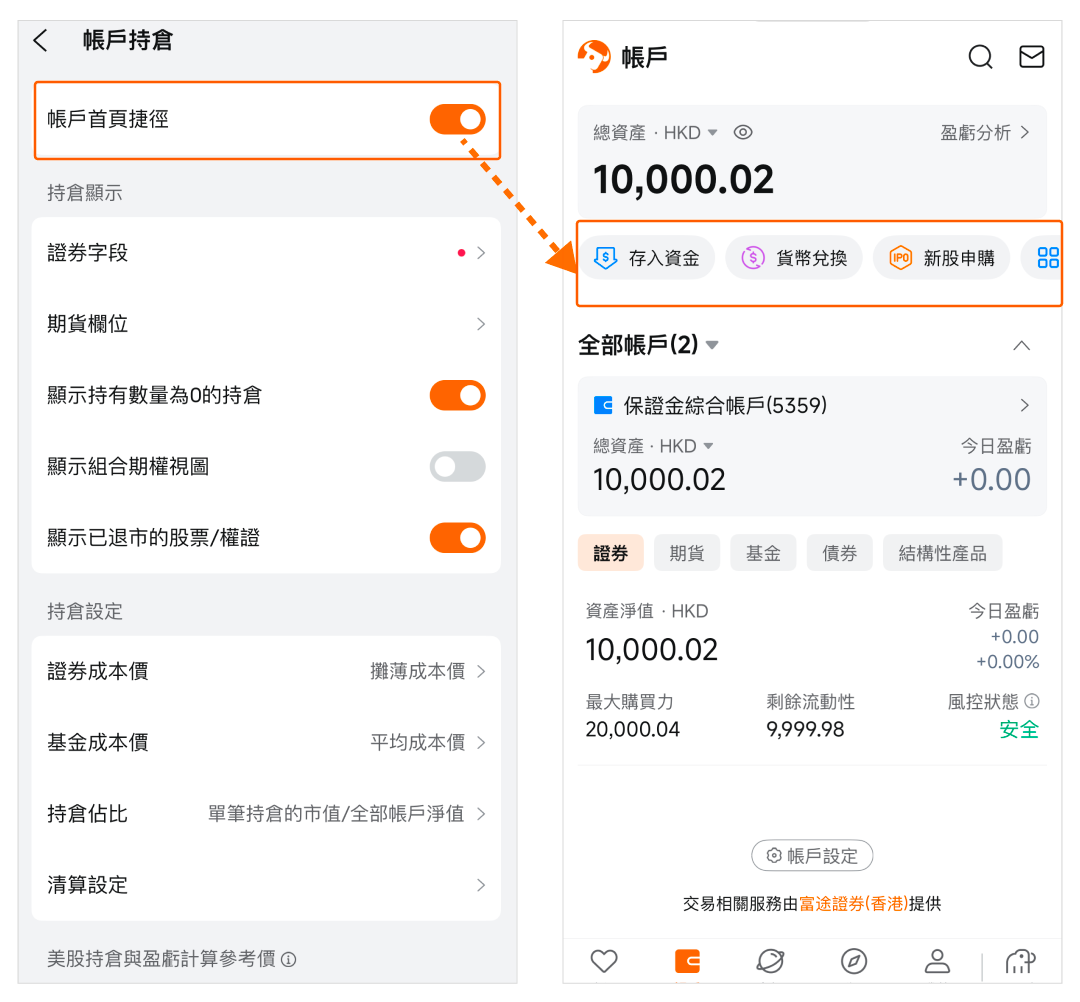Viewport: 1080px width, 1002px height.
Task: Open the search magnifier icon
Action: tap(980, 57)
